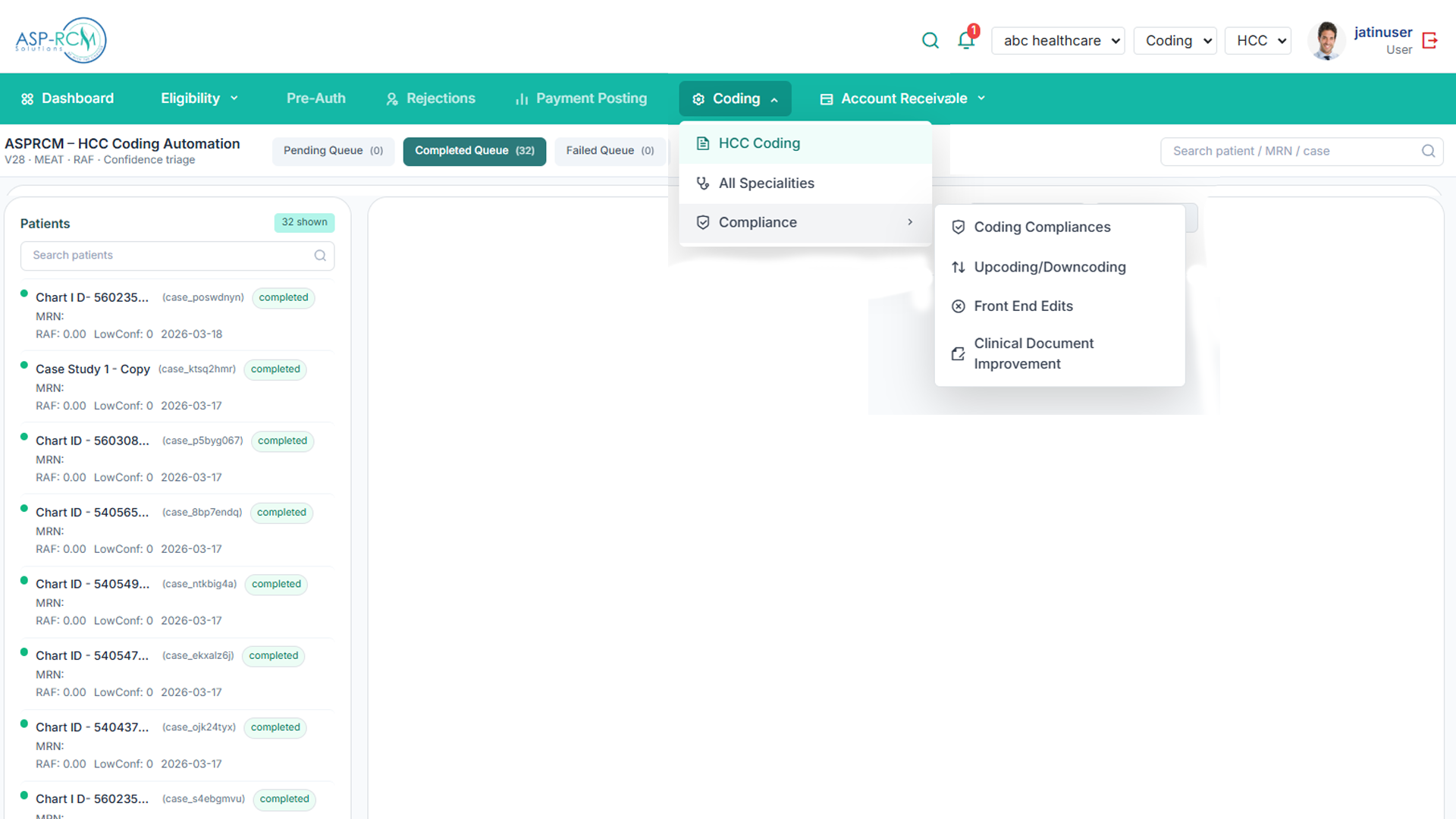This screenshot has width=1456, height=819.
Task: Click magnifier in patient/MRN/case search field
Action: click(x=1428, y=151)
